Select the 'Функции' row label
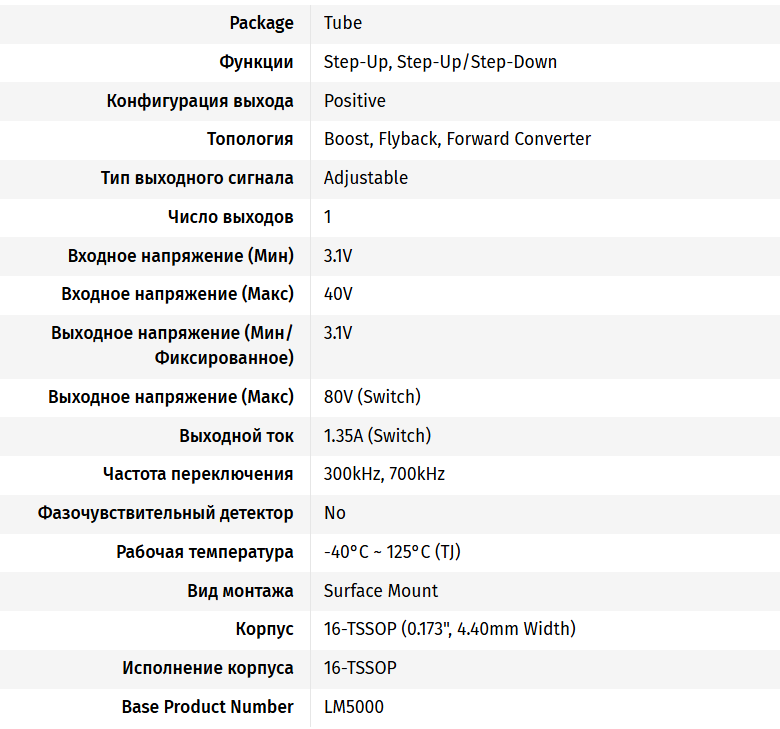Screen dimensions: 780x729 point(256,62)
